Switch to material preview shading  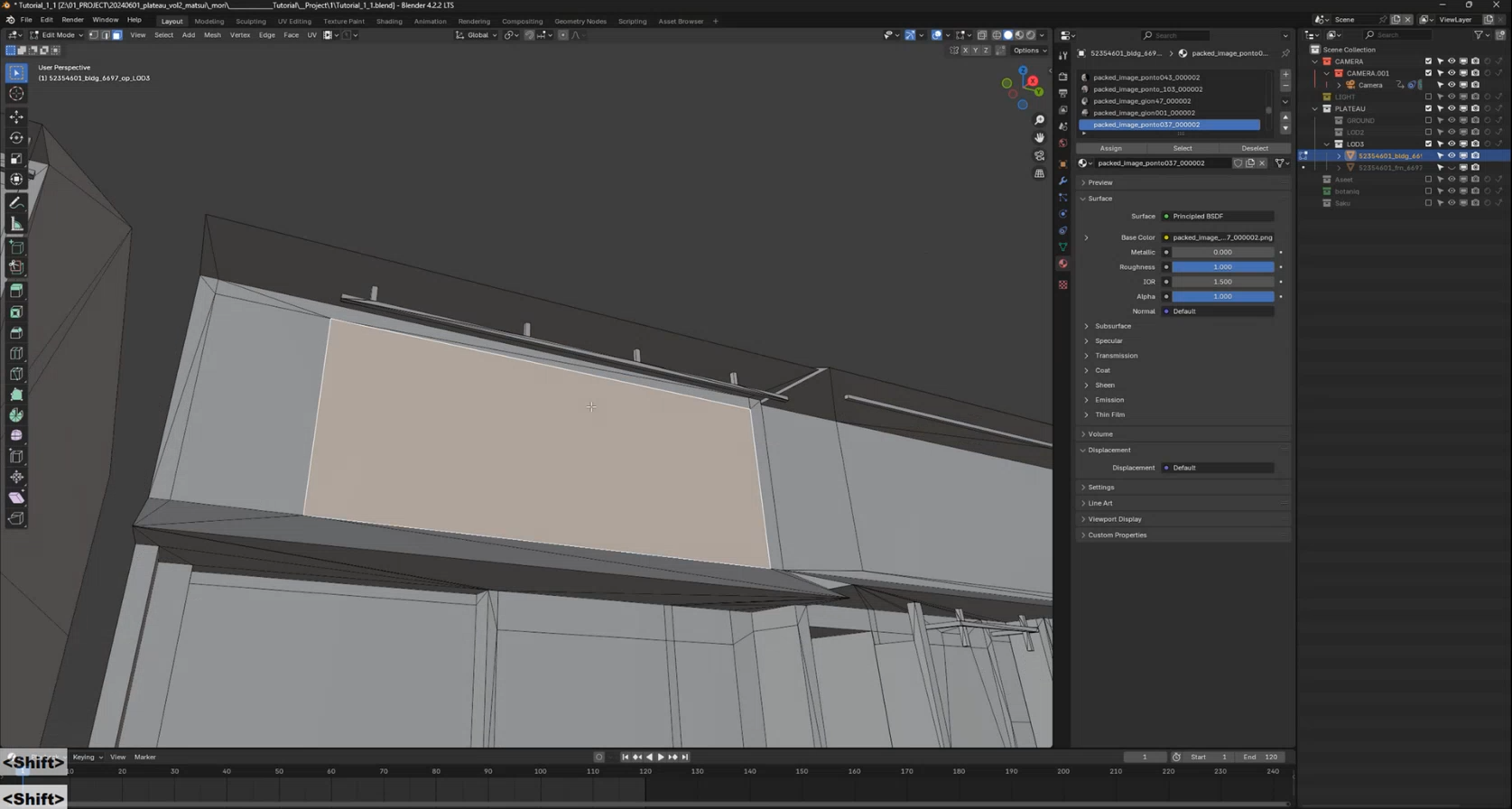(1020, 35)
